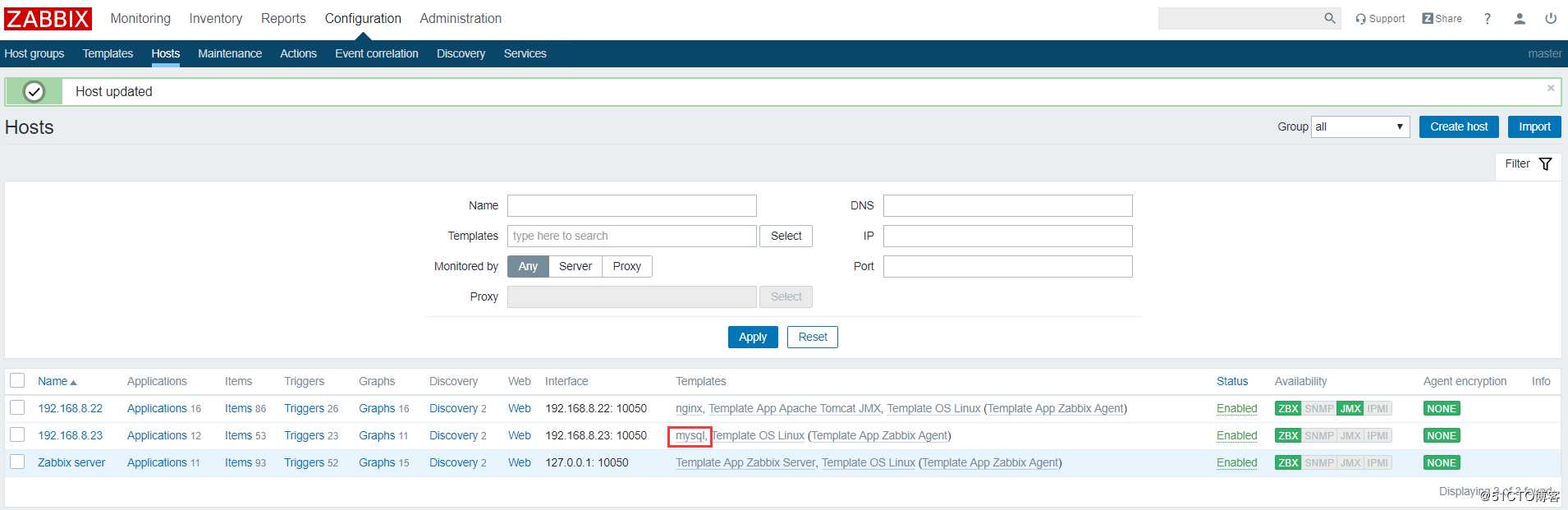Viewport: 1568px width, 510px height.
Task: Select Server for Monitored by
Action: coord(575,266)
